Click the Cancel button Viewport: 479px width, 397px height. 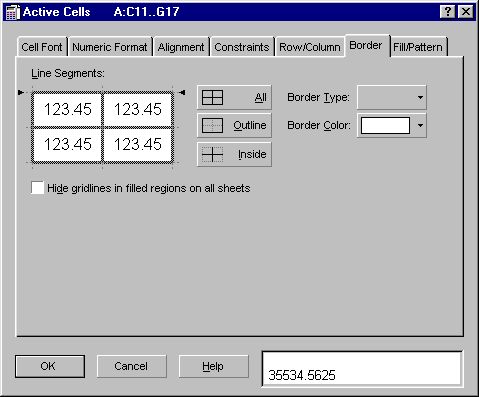tap(131, 366)
